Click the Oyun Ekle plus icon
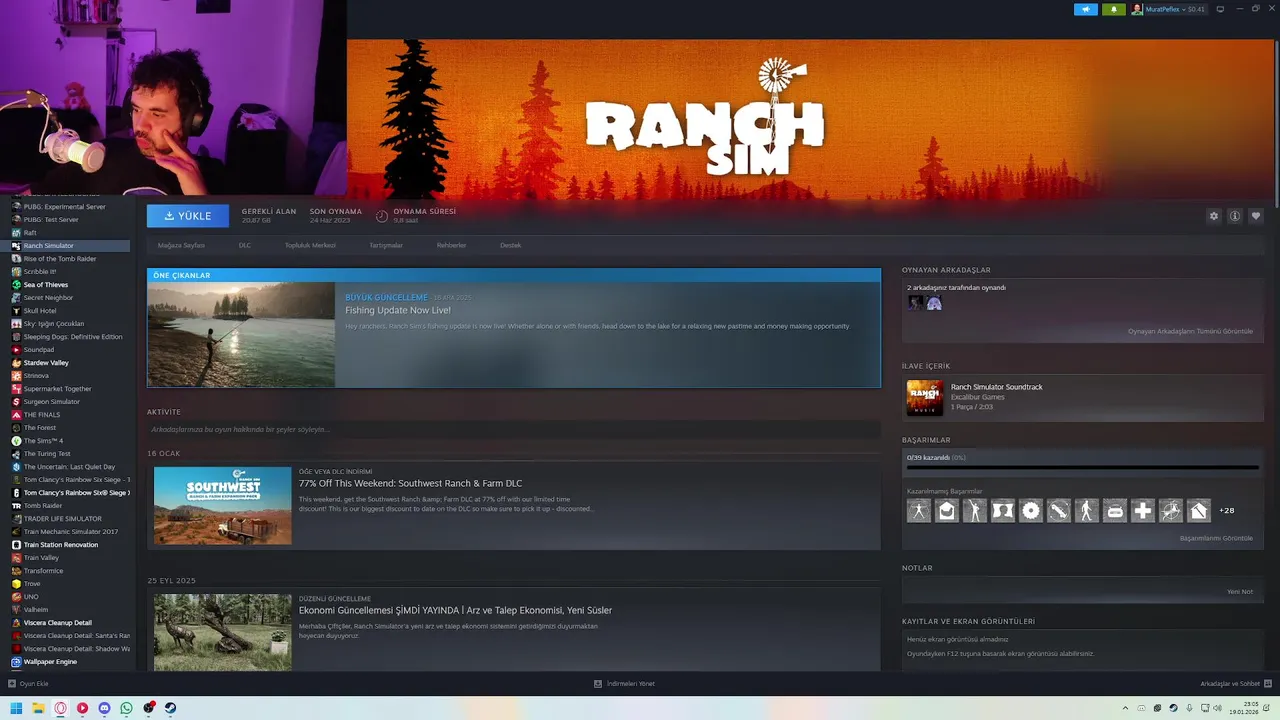 coord(12,684)
